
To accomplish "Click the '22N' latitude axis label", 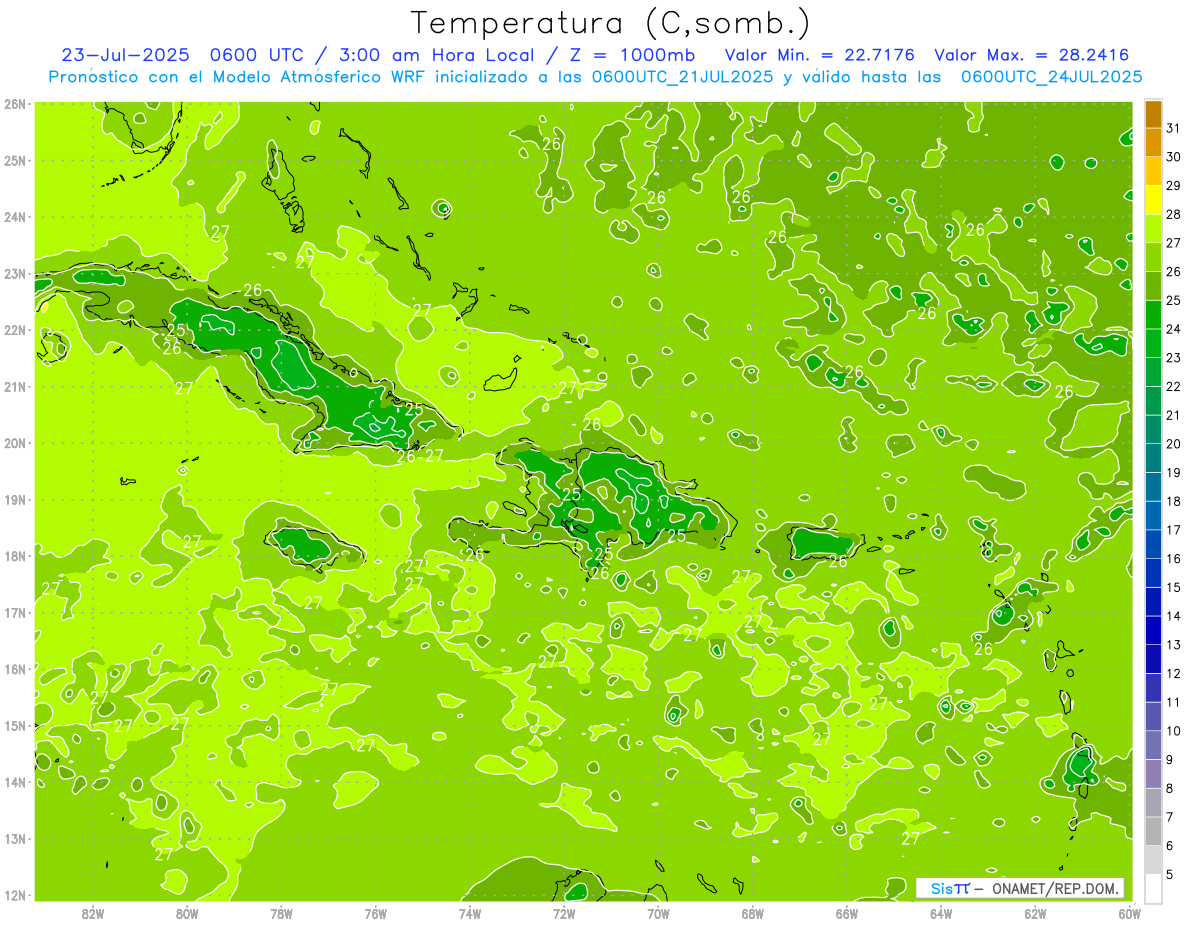I will (15, 330).
